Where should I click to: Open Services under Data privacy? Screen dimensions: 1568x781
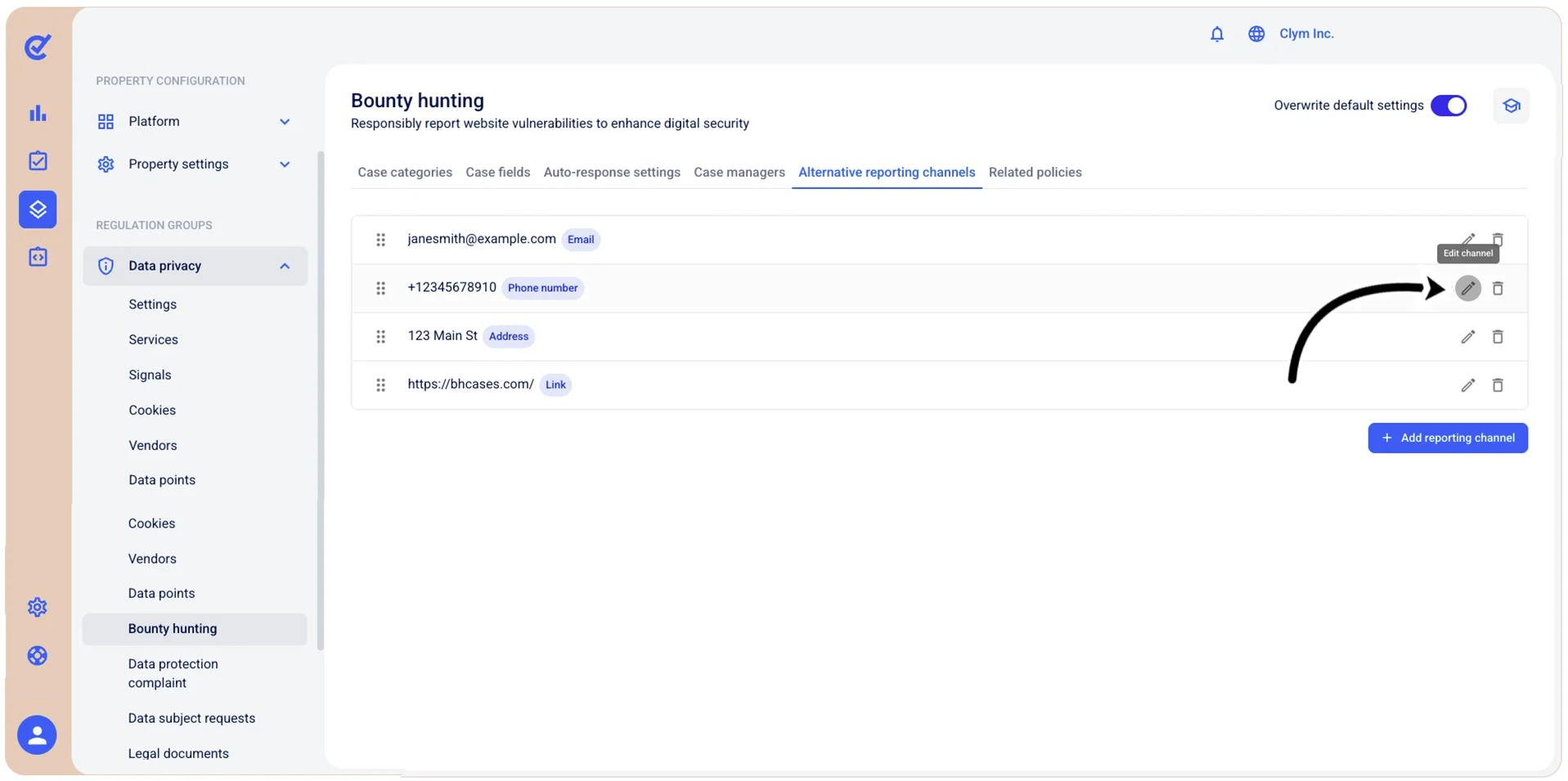(153, 339)
